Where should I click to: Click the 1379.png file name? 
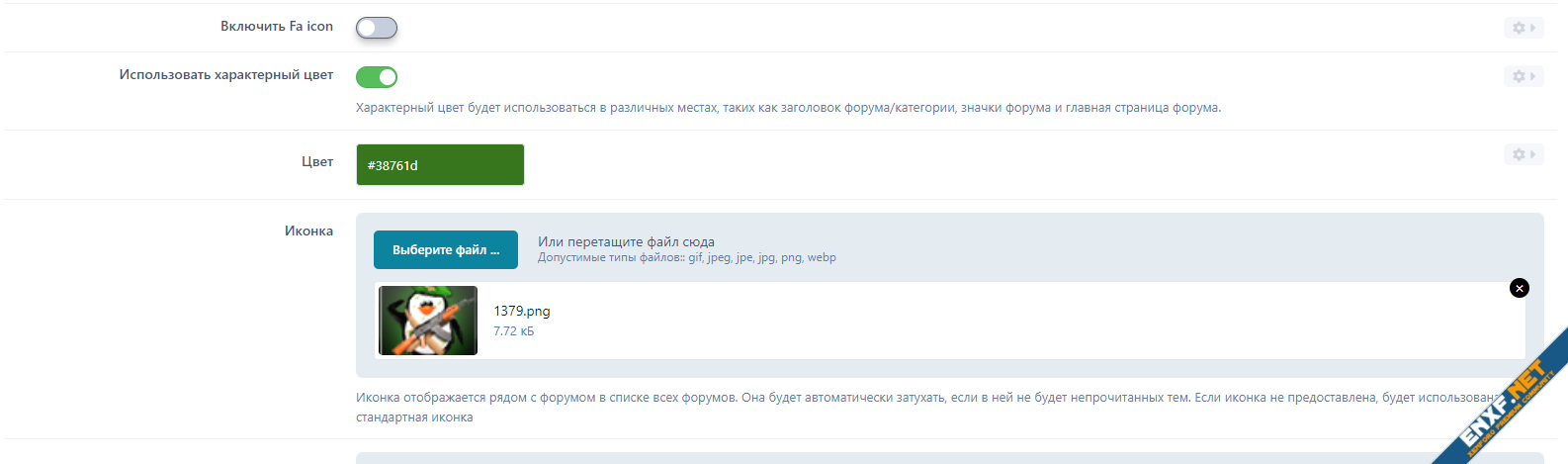(522, 311)
